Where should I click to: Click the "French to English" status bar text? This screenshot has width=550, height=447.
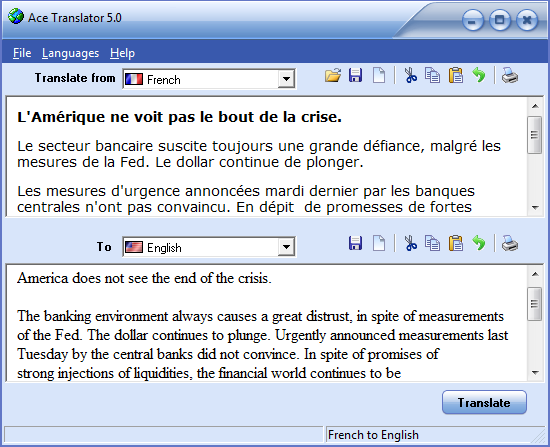click(x=373, y=435)
